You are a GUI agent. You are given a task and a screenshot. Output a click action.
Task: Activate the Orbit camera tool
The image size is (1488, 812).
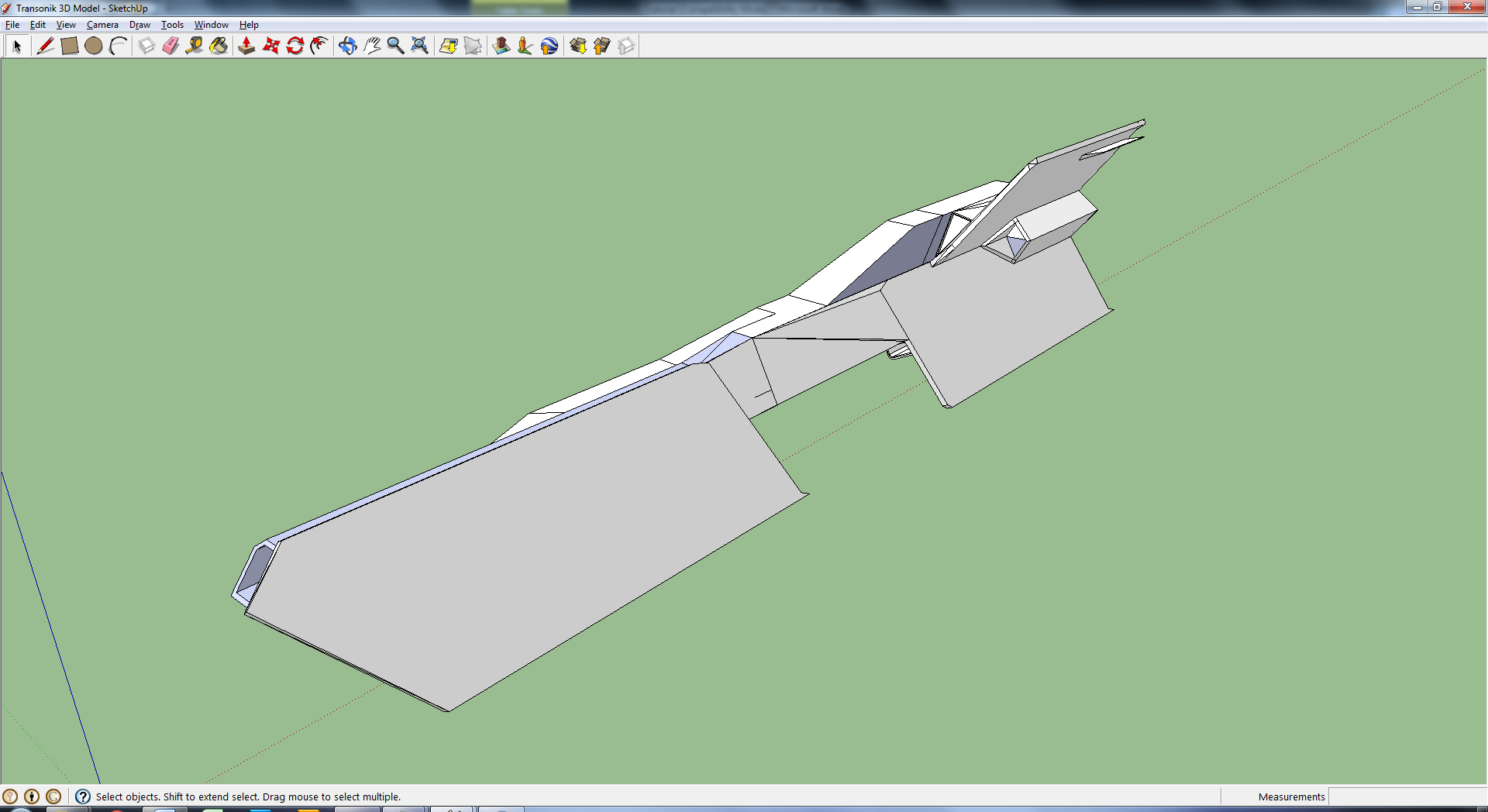point(347,46)
